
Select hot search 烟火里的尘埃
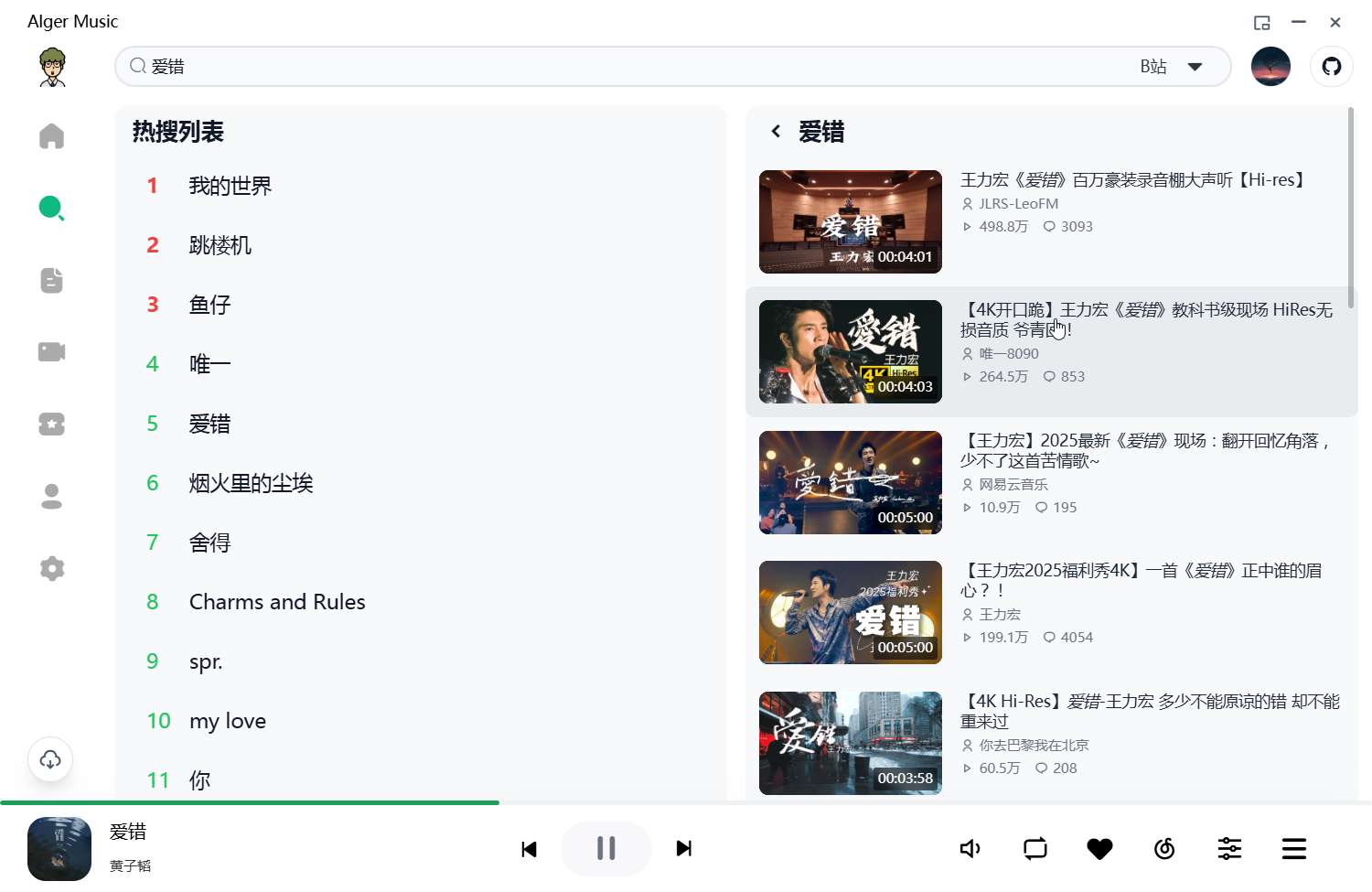[251, 484]
